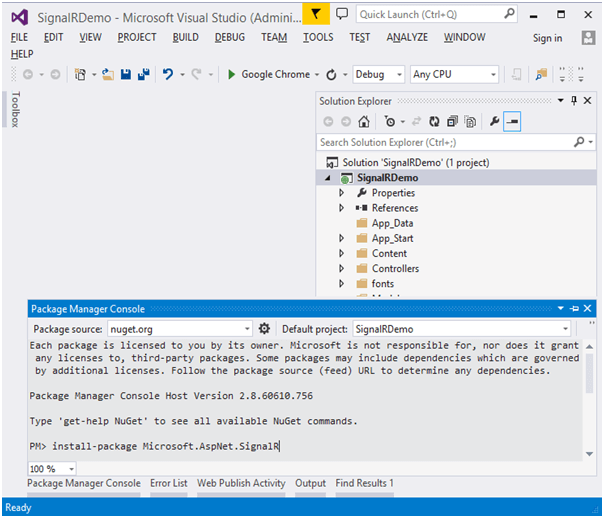The image size is (604, 518).
Task: Switch to the Error List tab
Action: [x=169, y=483]
